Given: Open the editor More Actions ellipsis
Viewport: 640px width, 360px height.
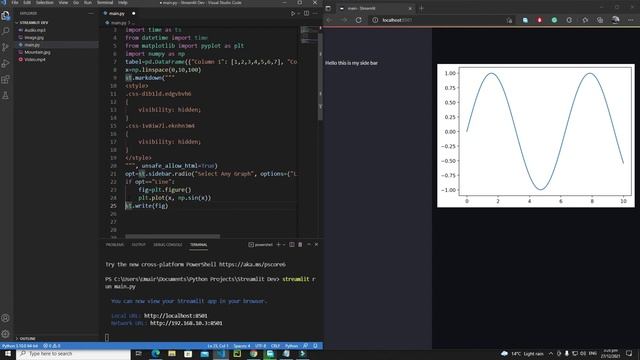Looking at the screenshot, I should click(315, 13).
